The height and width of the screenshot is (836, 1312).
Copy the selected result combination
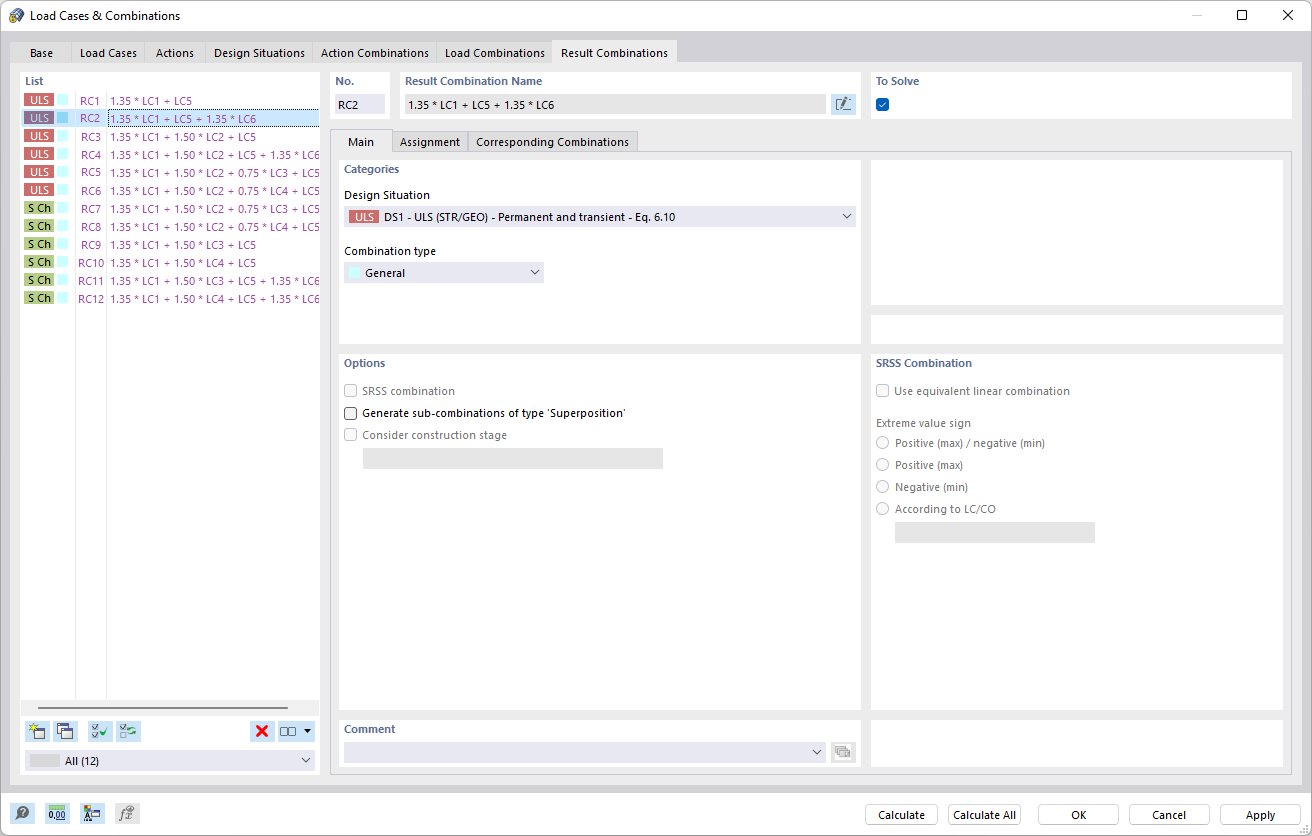(65, 731)
